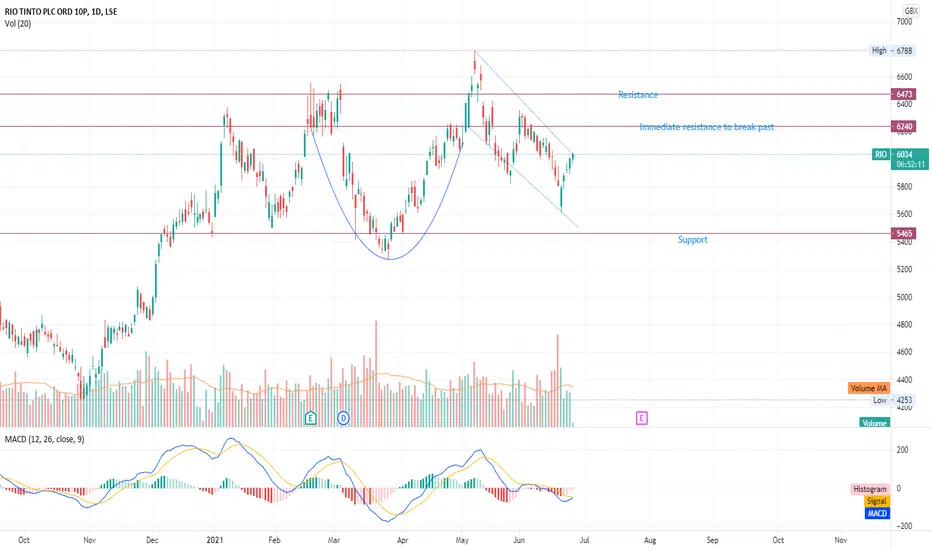Click the MACD (12, 26, close, 9) label
This screenshot has height=550, width=932.
pos(45,439)
